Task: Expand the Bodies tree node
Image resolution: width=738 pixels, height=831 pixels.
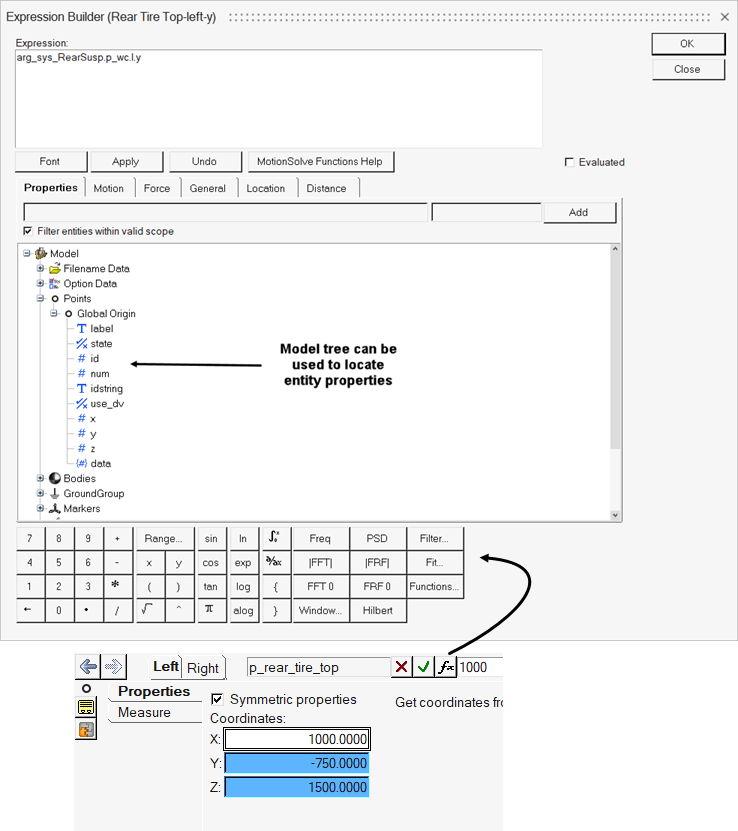Action: 41,479
